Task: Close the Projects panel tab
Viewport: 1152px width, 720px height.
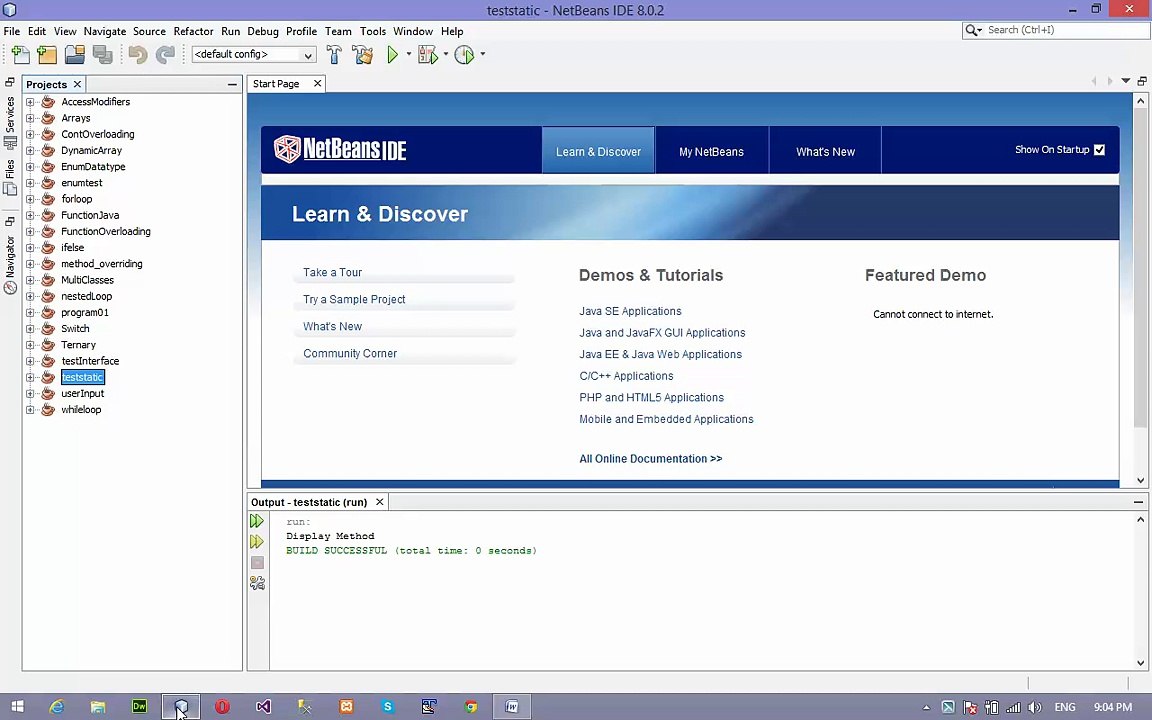Action: click(77, 84)
